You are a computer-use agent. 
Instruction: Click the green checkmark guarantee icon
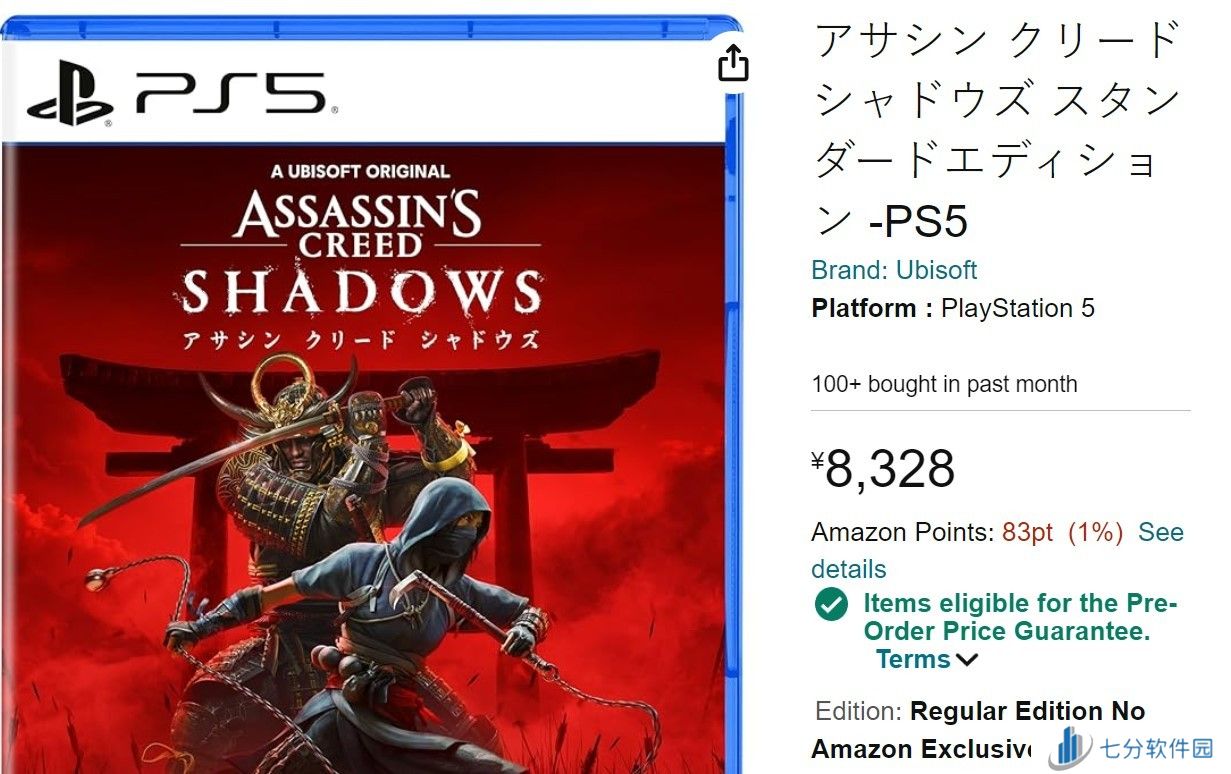831,604
